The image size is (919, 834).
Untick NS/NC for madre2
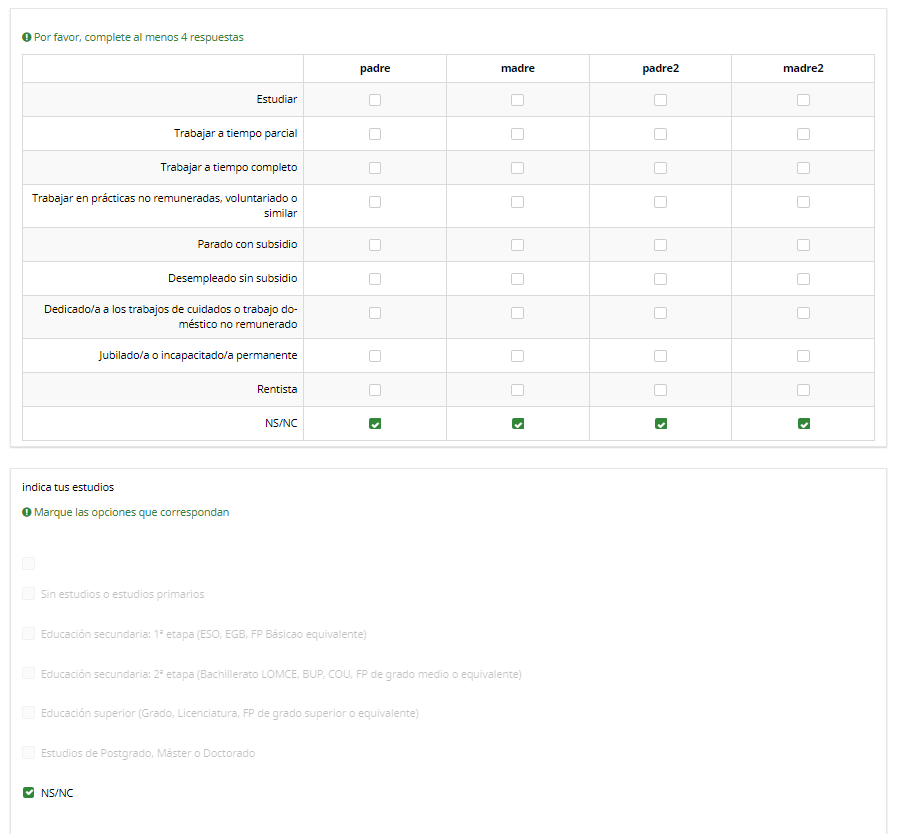point(803,424)
